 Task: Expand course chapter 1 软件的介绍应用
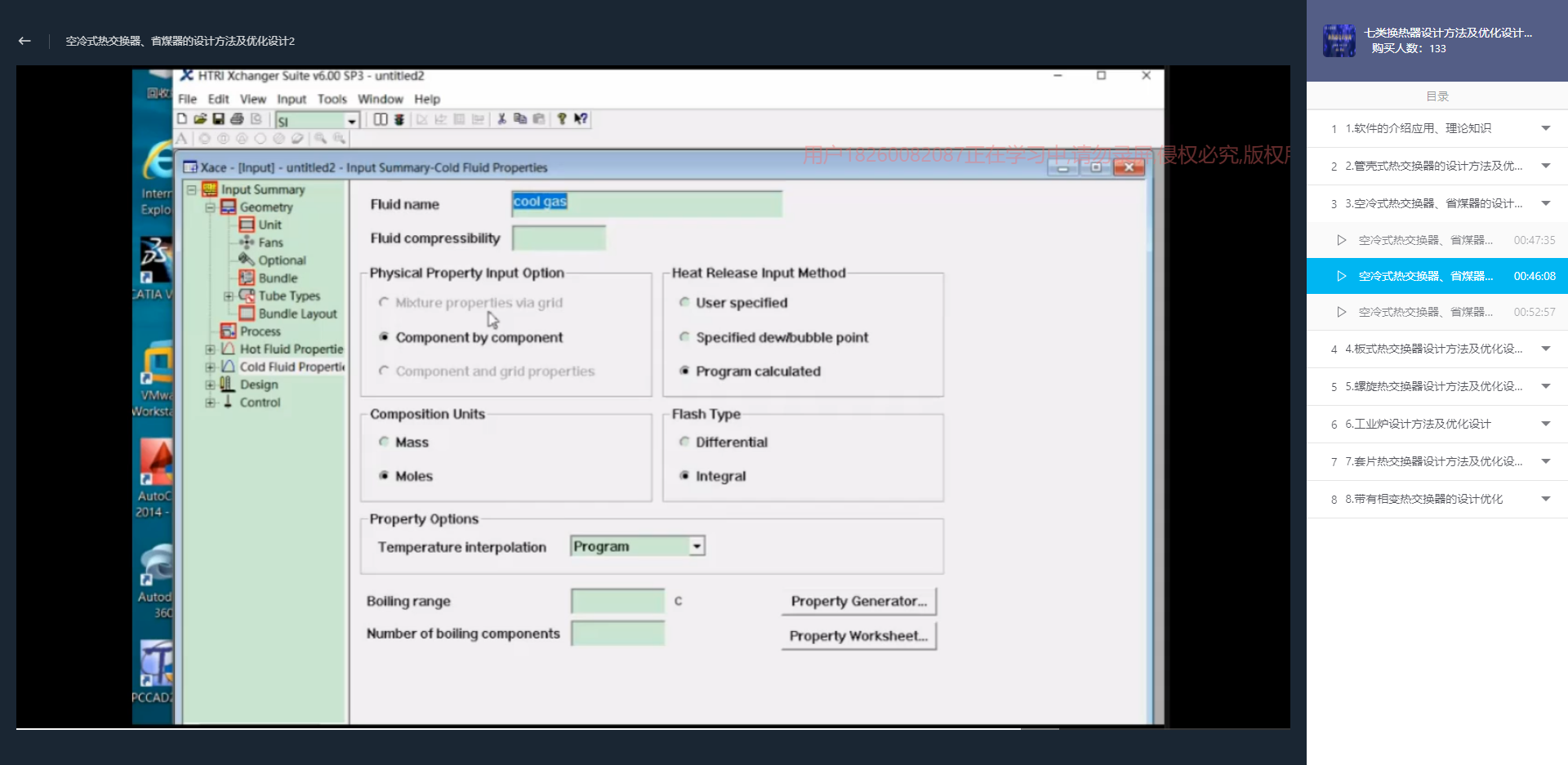click(1546, 128)
